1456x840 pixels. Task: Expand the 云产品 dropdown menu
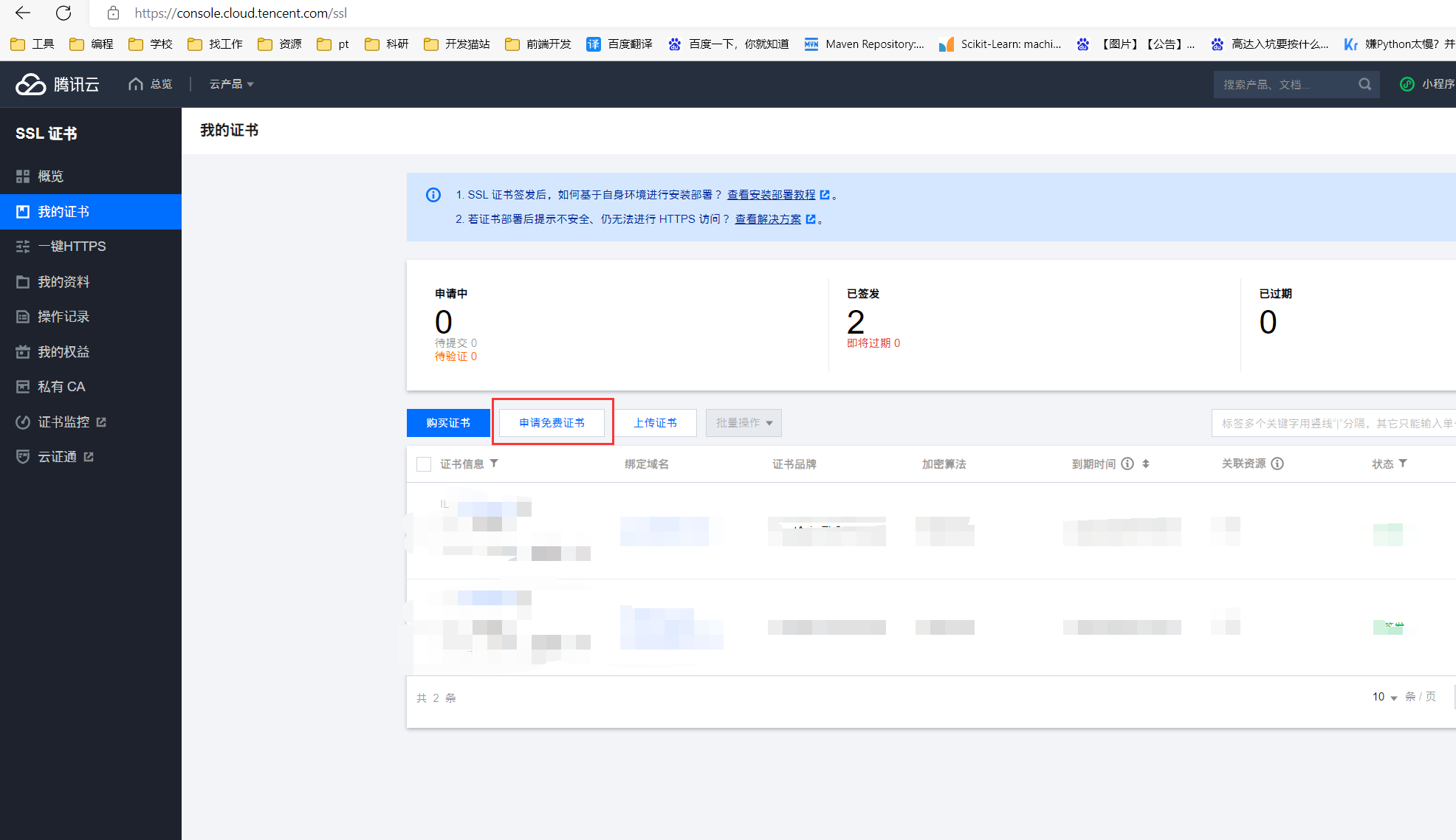(231, 84)
